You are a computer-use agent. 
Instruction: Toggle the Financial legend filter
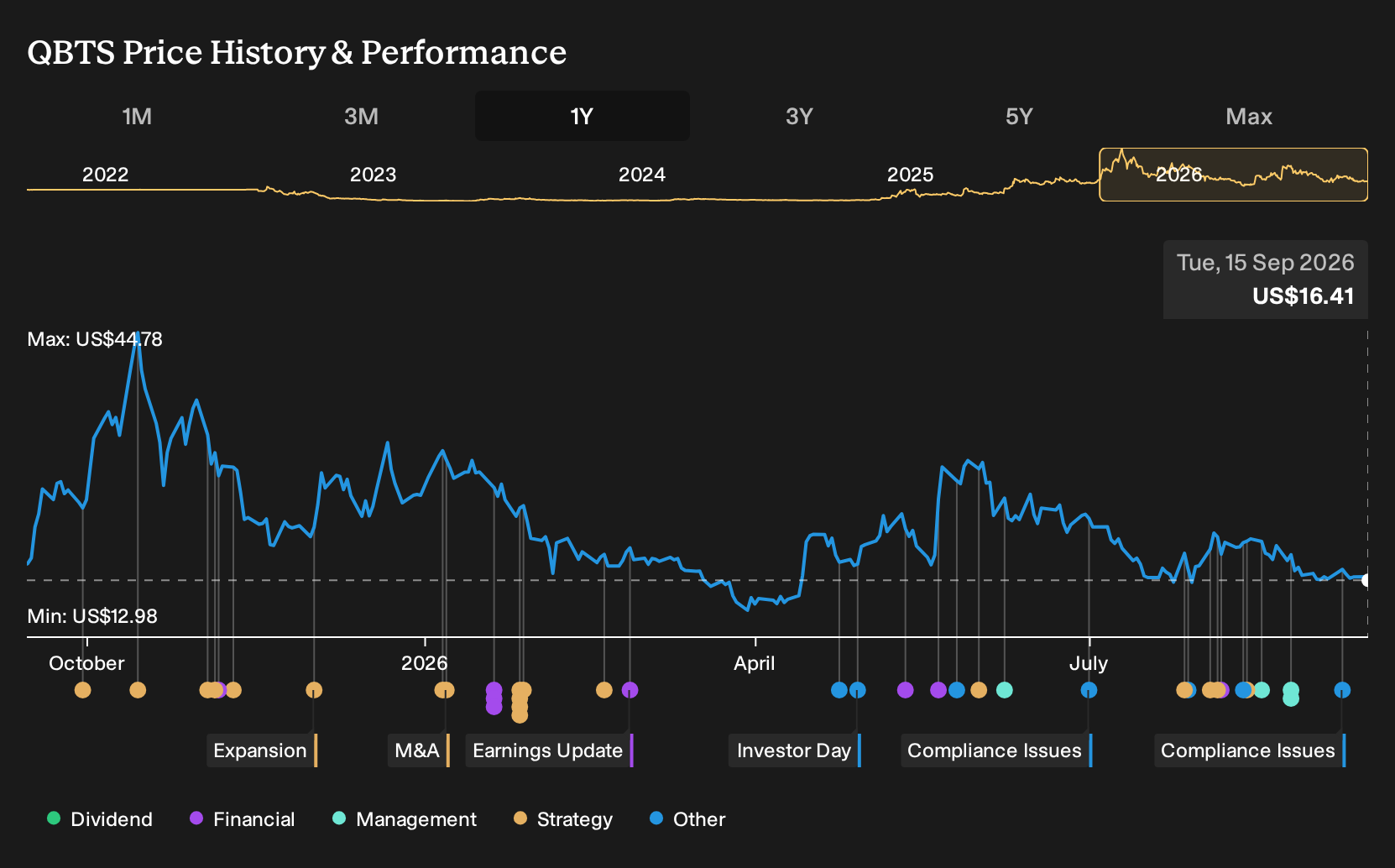(x=243, y=819)
